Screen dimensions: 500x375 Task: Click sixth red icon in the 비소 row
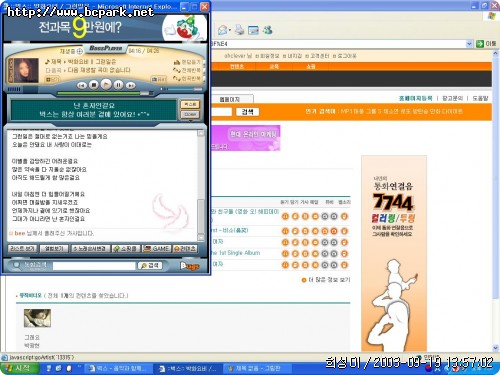(x=334, y=231)
